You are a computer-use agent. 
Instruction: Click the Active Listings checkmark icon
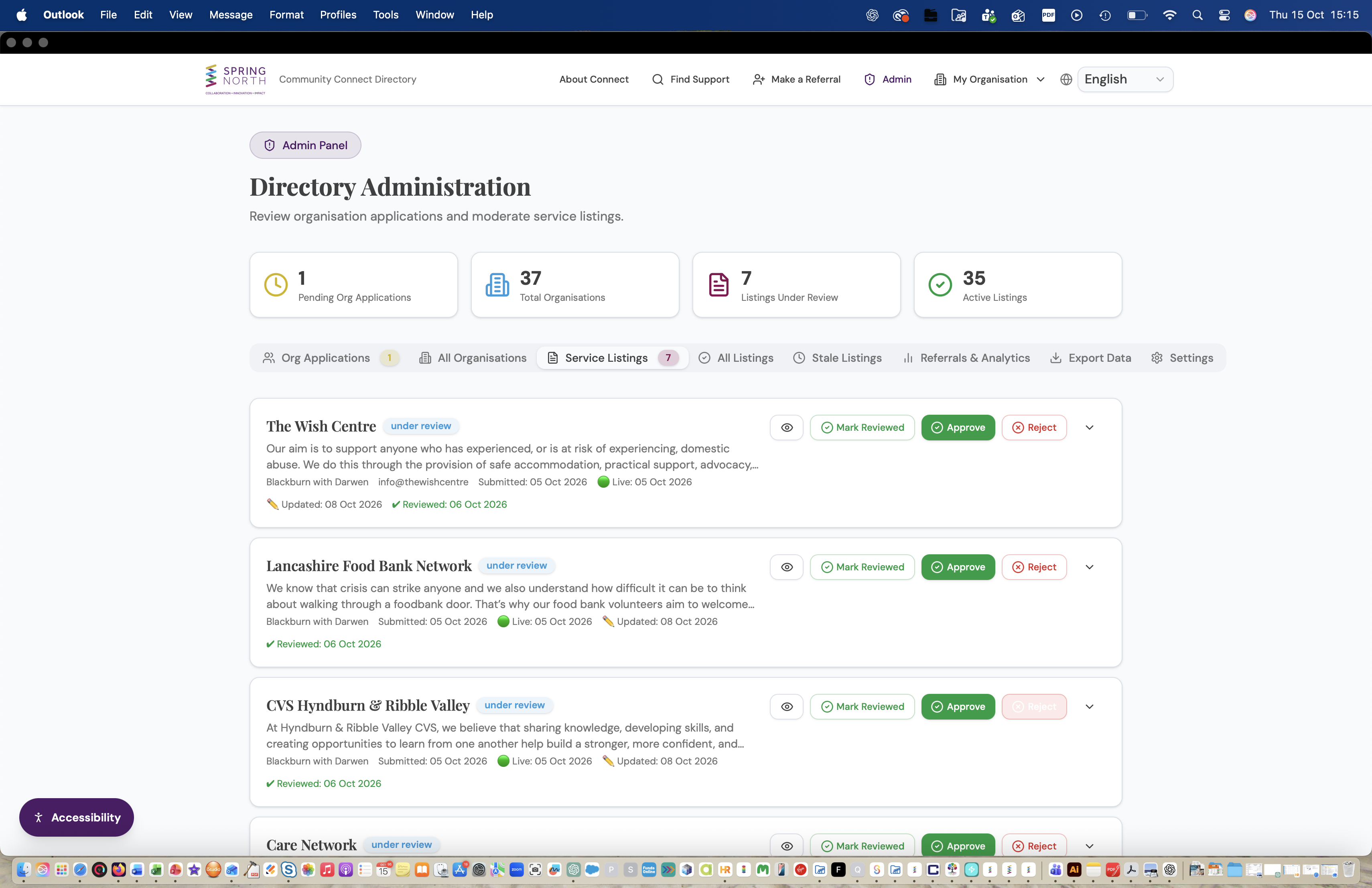(x=940, y=285)
